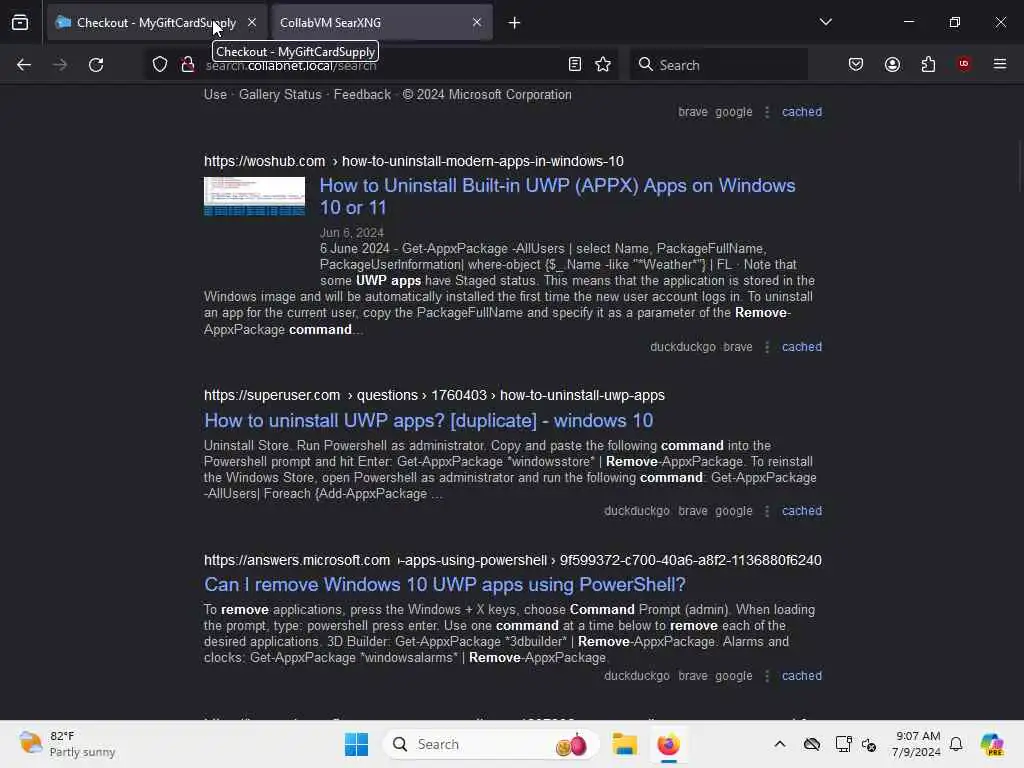Viewport: 1024px width, 768px height.
Task: Expand options dots for answers.microsoft result
Action: (767, 677)
